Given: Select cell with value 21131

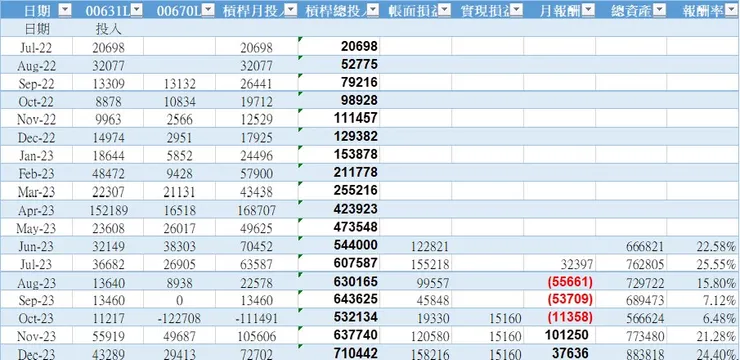Looking at the screenshot, I should (x=179, y=191).
